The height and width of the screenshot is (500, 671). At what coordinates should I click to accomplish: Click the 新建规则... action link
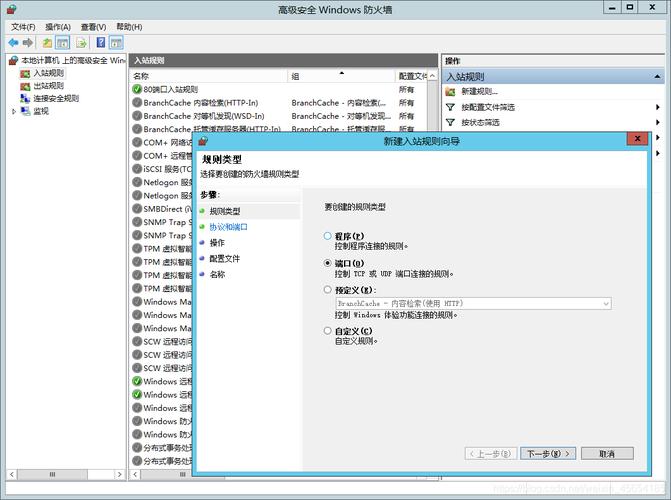click(x=479, y=92)
